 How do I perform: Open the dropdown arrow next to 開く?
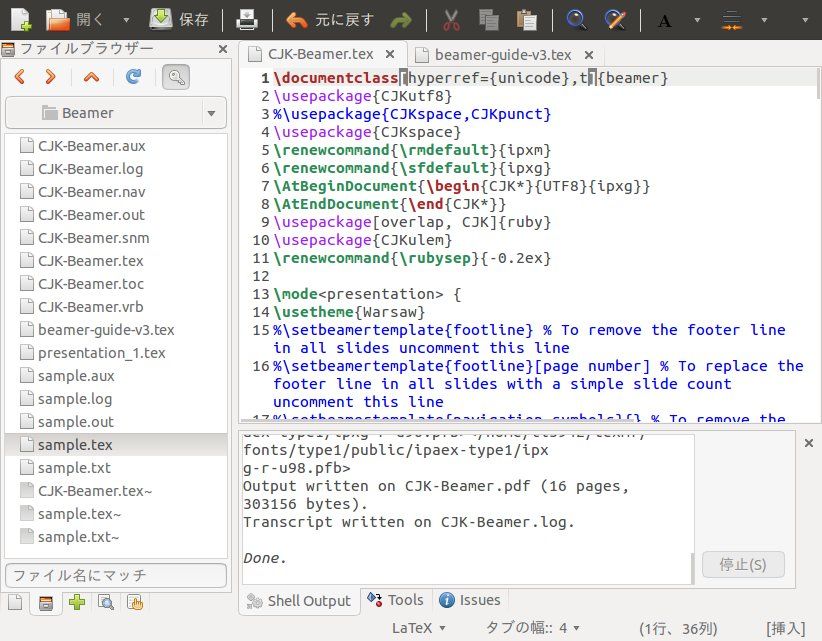tap(125, 19)
